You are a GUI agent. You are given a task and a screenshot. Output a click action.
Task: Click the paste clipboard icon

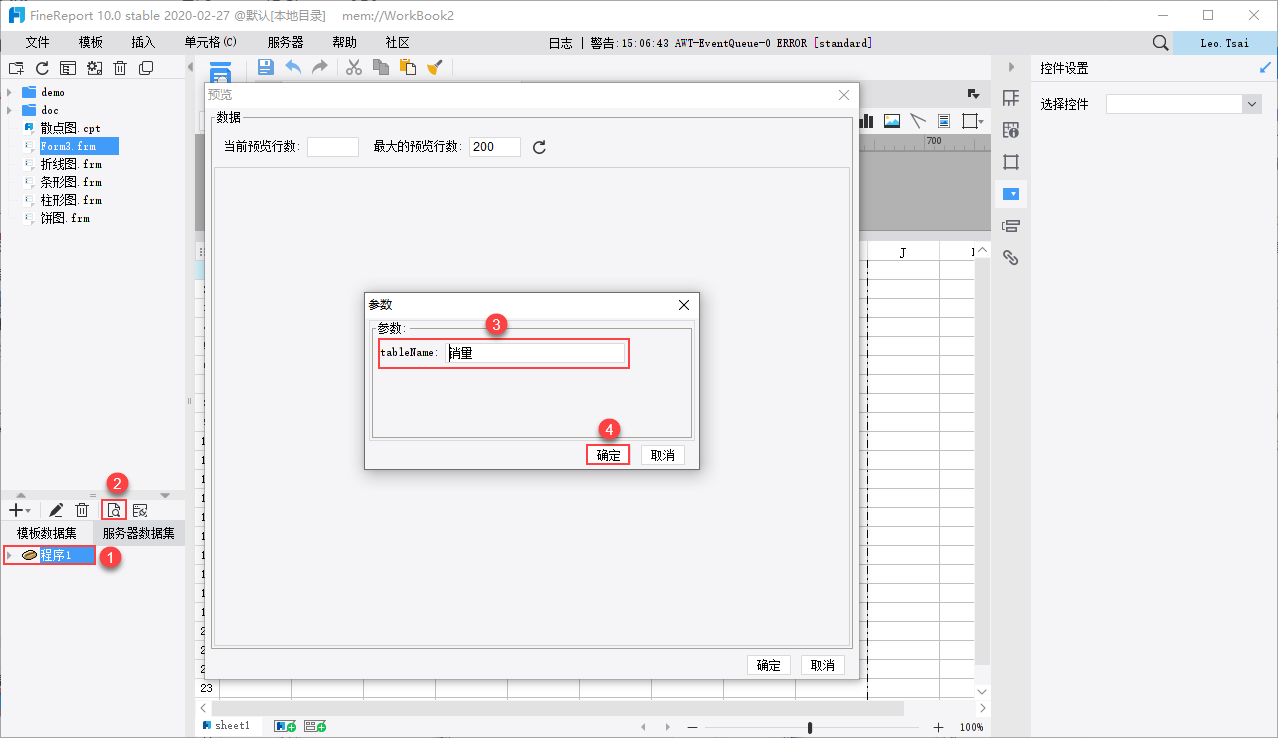pyautogui.click(x=407, y=67)
